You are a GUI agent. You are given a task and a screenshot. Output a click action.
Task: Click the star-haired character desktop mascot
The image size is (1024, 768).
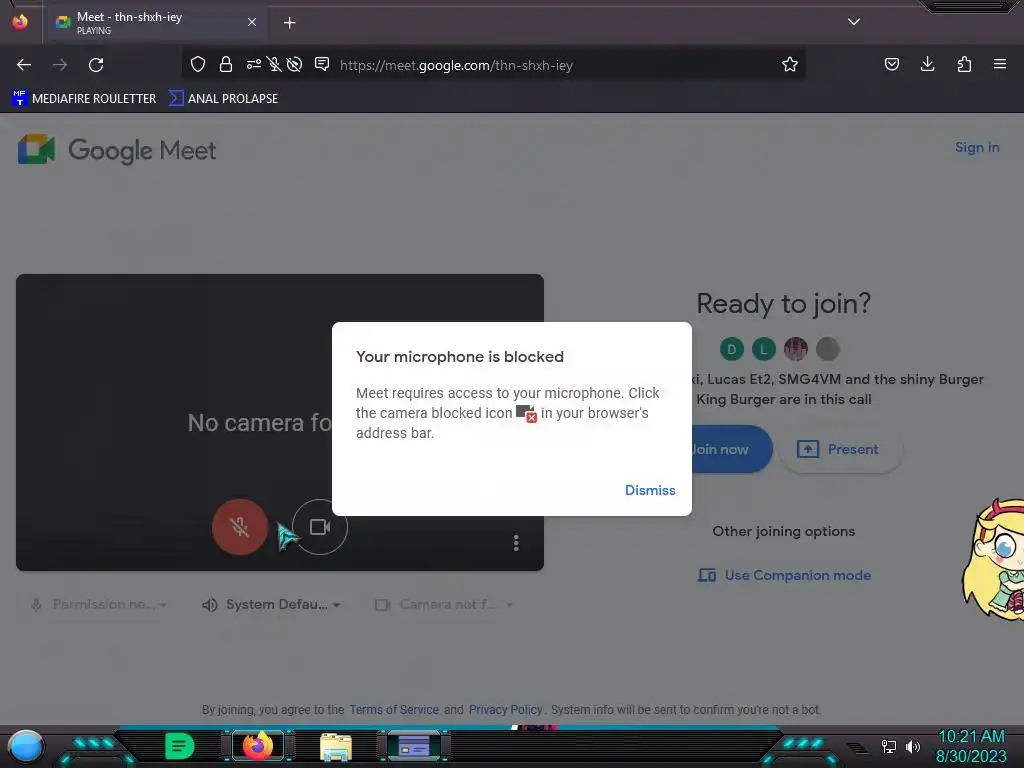[x=993, y=560]
